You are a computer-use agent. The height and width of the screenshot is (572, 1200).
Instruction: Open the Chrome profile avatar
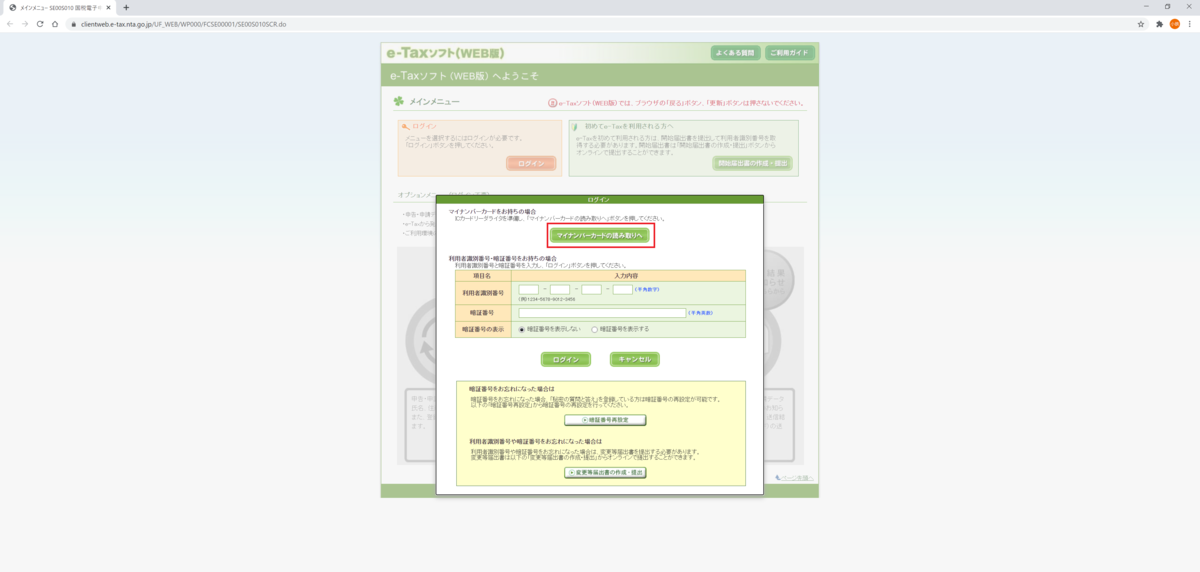(x=1175, y=23)
